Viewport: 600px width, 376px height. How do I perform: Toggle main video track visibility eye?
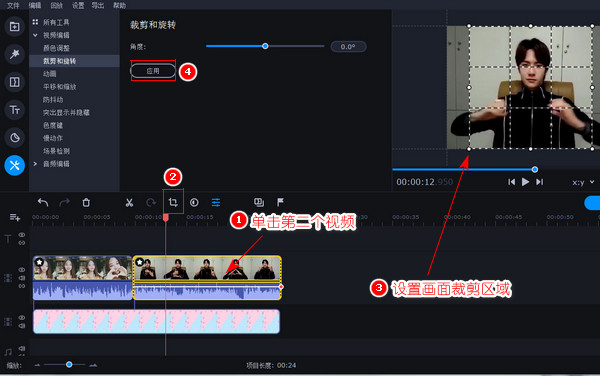(x=22, y=270)
